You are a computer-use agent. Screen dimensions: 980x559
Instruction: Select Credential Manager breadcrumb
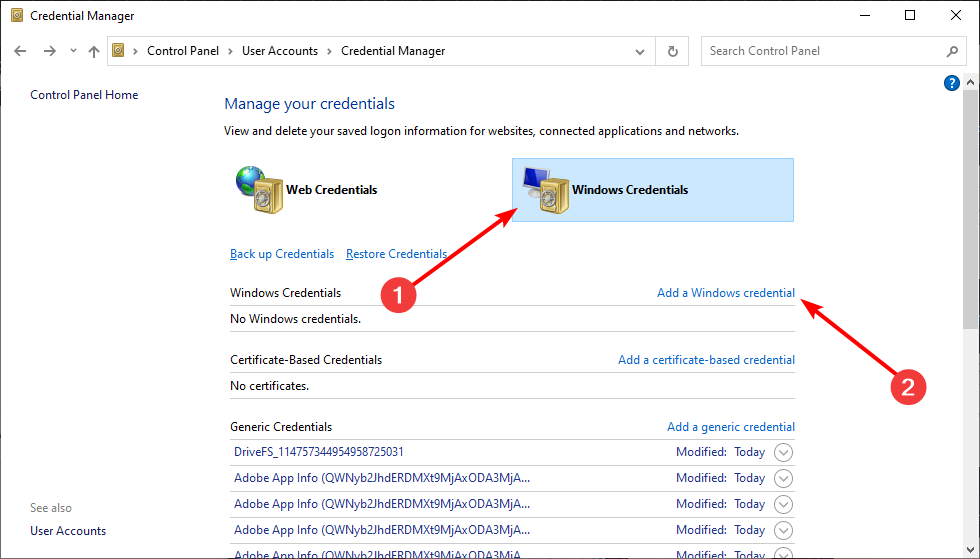tap(393, 51)
